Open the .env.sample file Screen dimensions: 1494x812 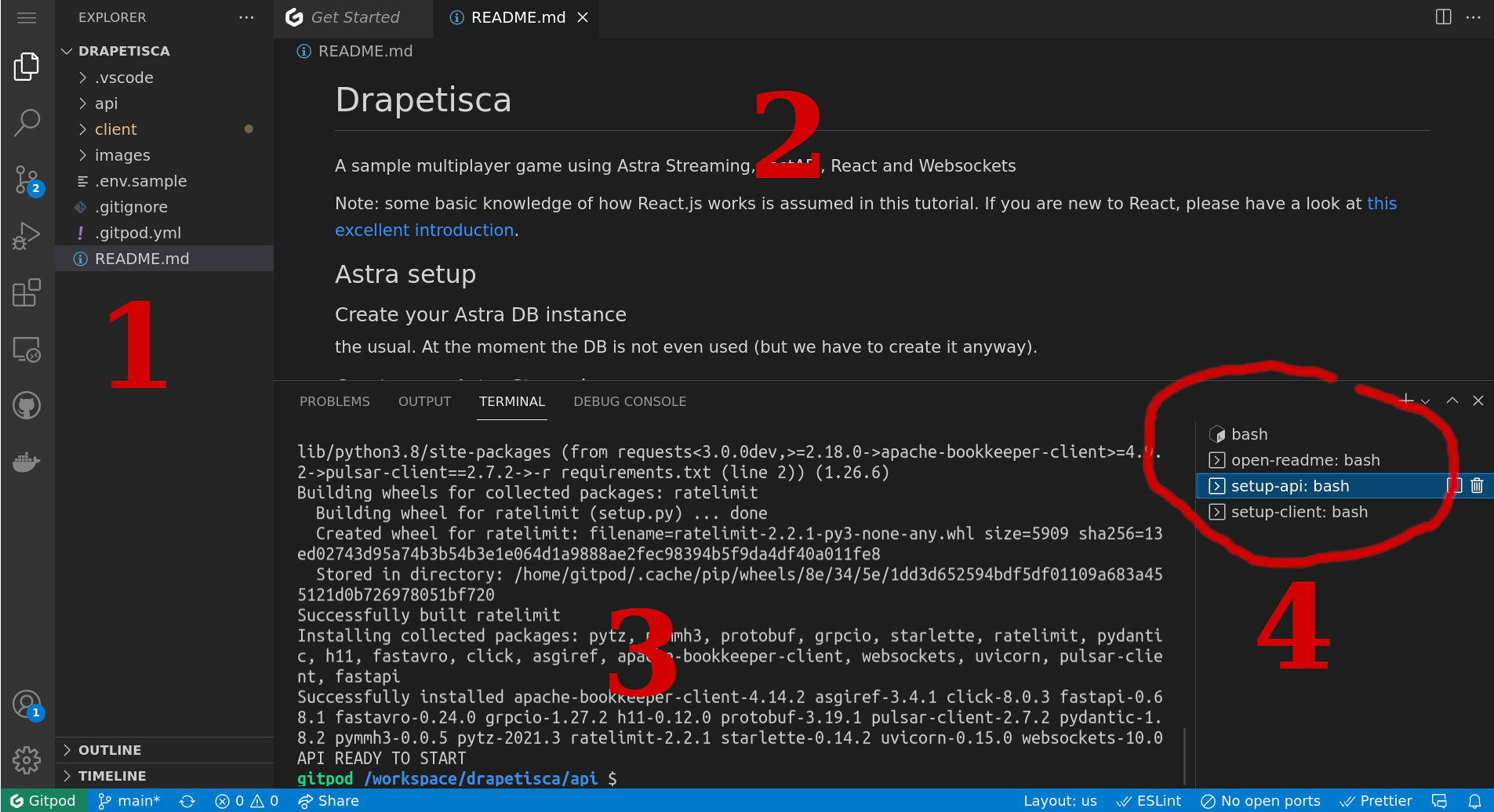pos(164,181)
